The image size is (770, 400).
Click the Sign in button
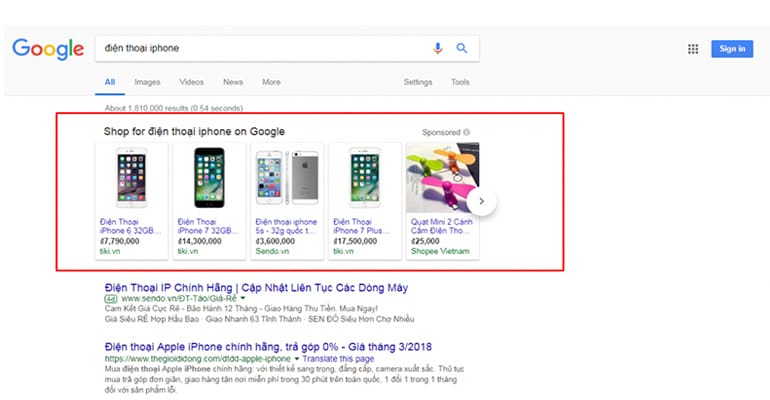point(731,49)
